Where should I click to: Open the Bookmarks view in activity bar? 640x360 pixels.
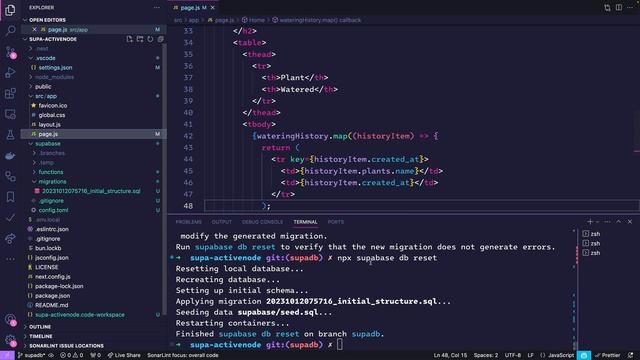click(x=10, y=197)
